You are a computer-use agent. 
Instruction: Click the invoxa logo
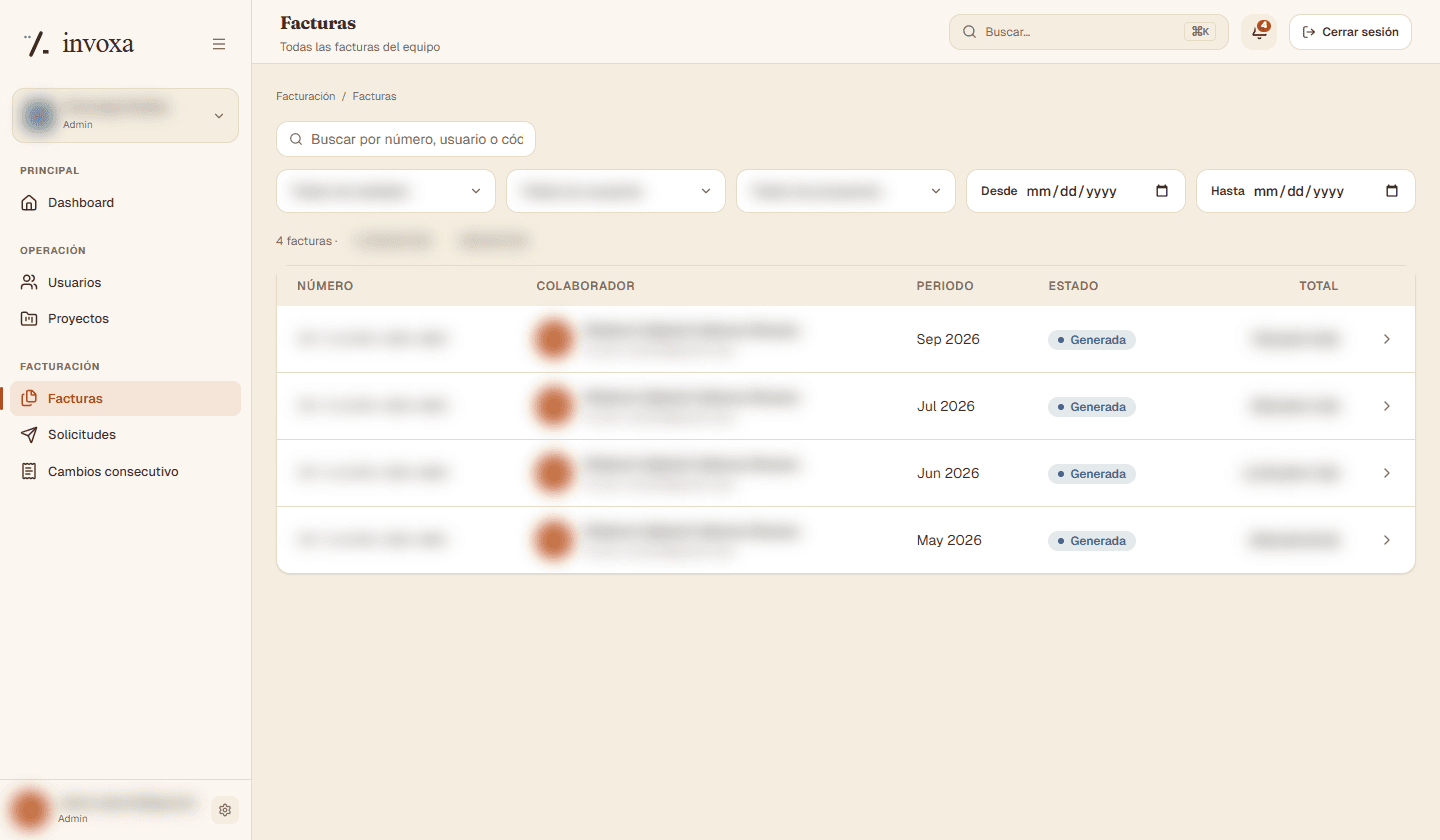(79, 43)
